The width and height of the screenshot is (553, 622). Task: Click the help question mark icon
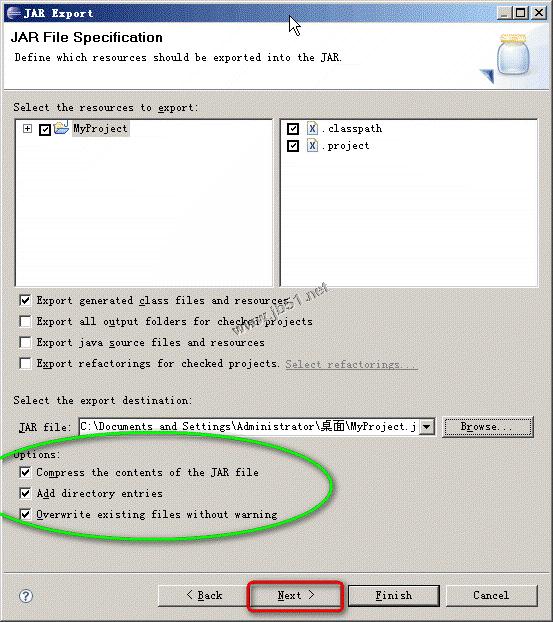tap(26, 596)
